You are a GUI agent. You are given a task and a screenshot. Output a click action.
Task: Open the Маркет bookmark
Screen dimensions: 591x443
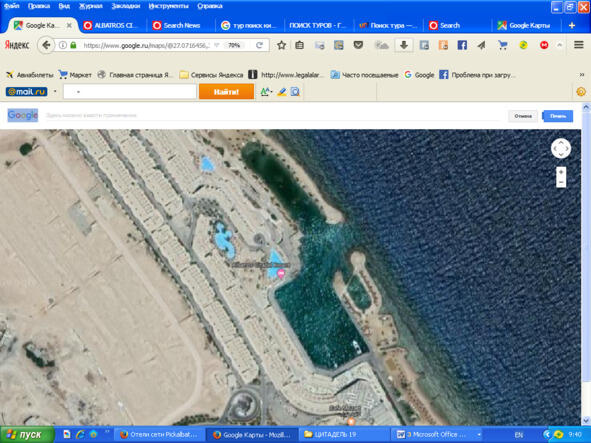click(x=75, y=75)
